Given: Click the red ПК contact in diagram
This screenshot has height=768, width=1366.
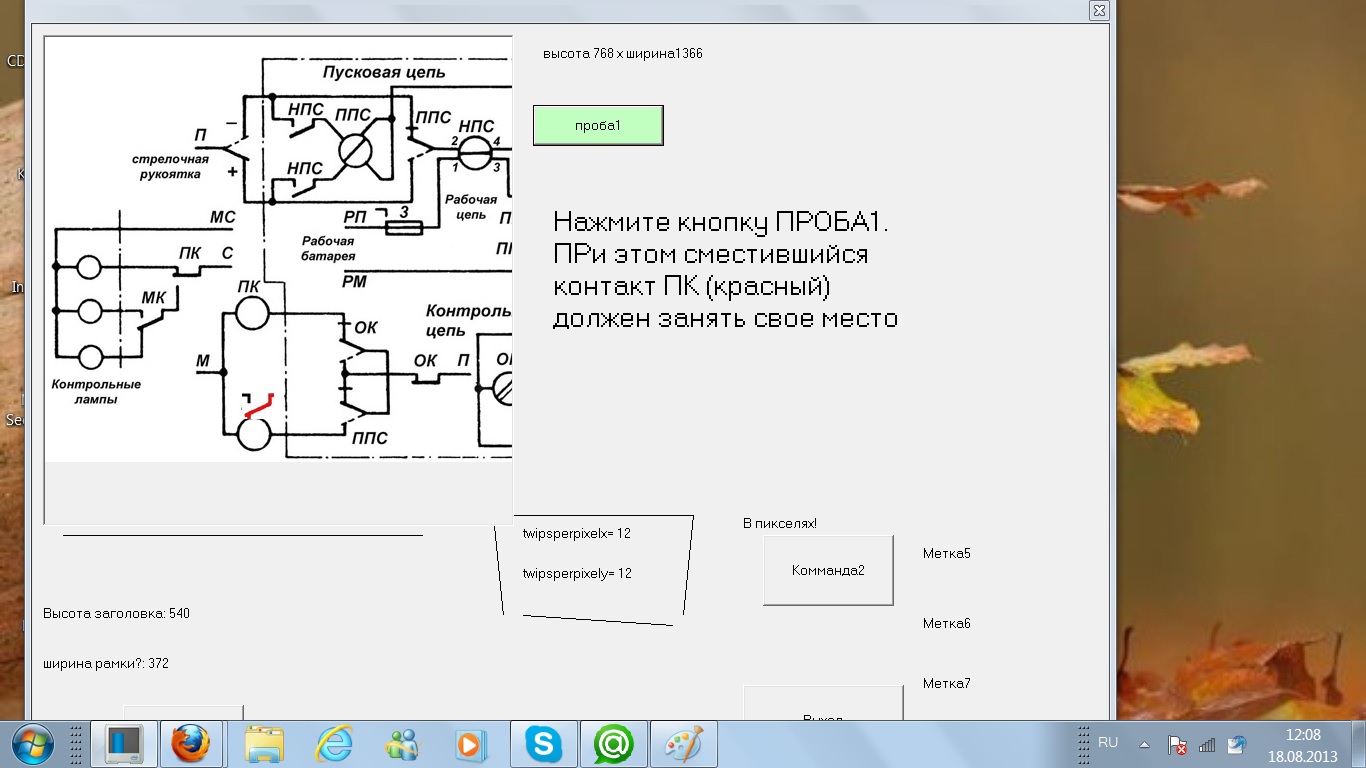Looking at the screenshot, I should [259, 407].
